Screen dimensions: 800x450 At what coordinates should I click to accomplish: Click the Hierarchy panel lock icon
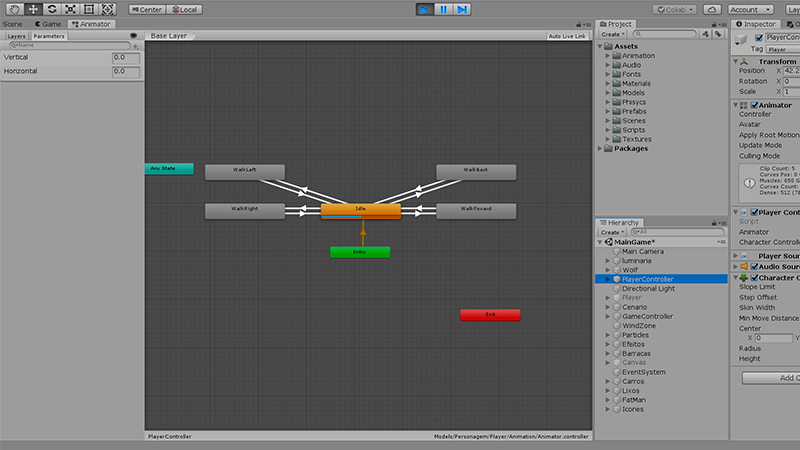pyautogui.click(x=714, y=223)
